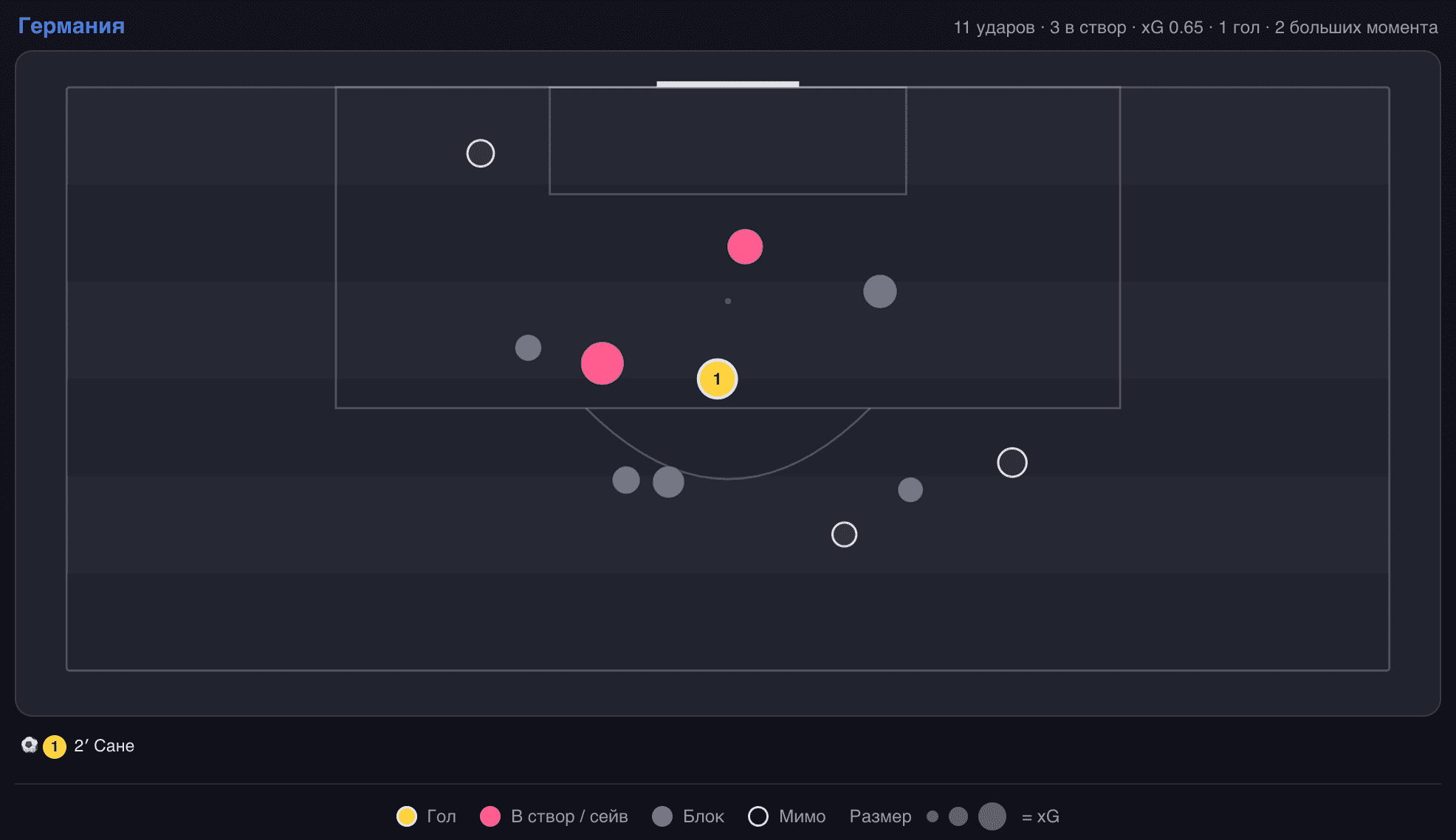
Task: Click the grey blocked shot right of penalty spot
Action: click(880, 292)
